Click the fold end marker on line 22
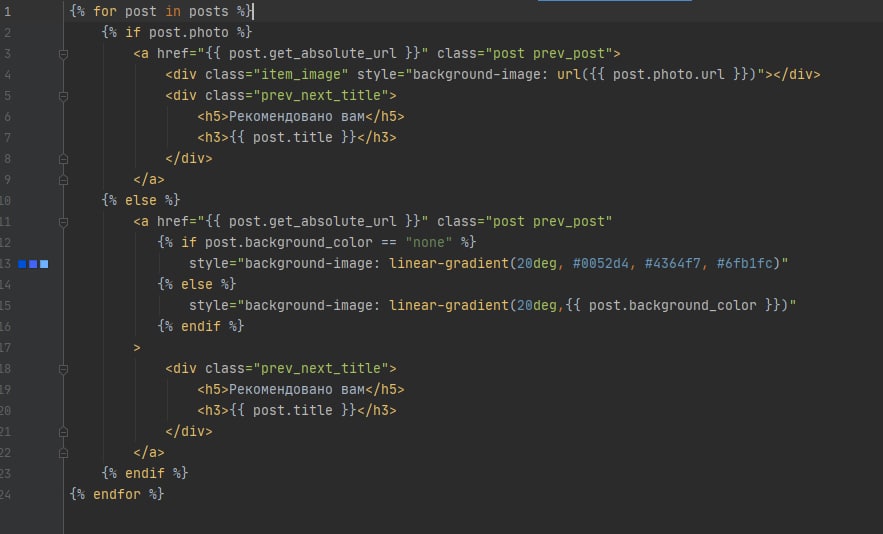 click(63, 453)
